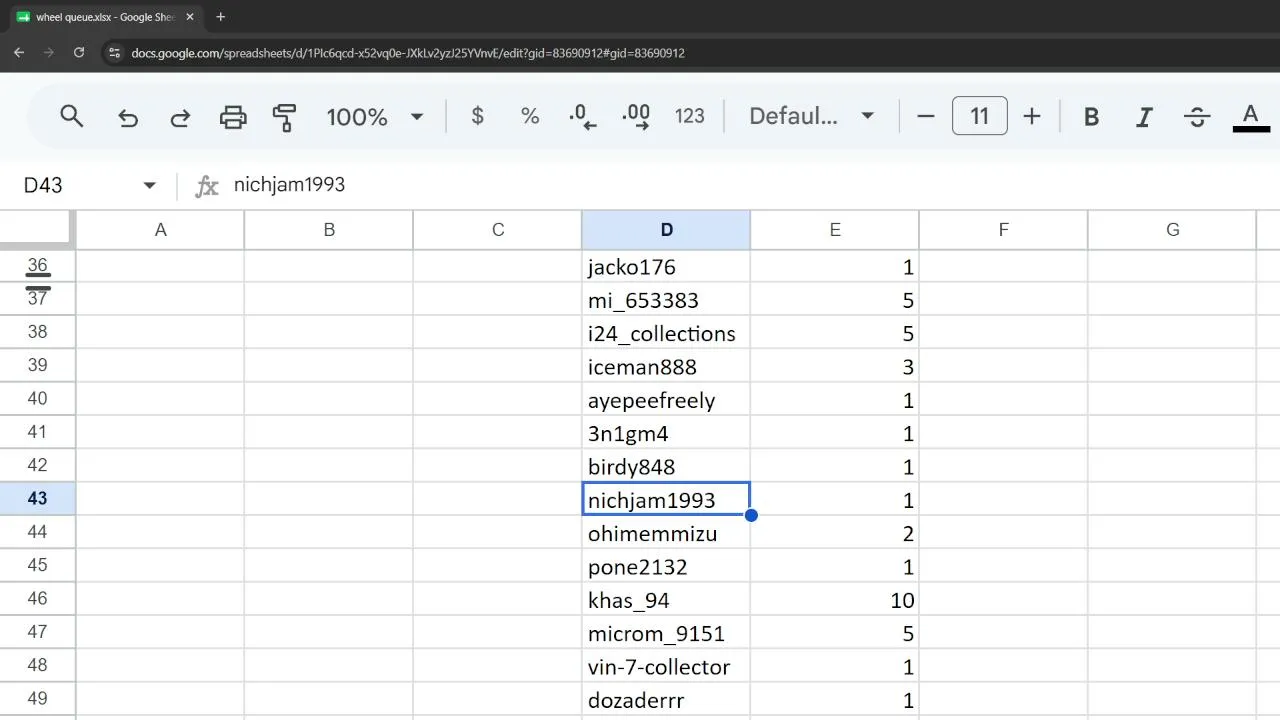This screenshot has height=720, width=1280.
Task: Select column F header
Action: (1003, 230)
